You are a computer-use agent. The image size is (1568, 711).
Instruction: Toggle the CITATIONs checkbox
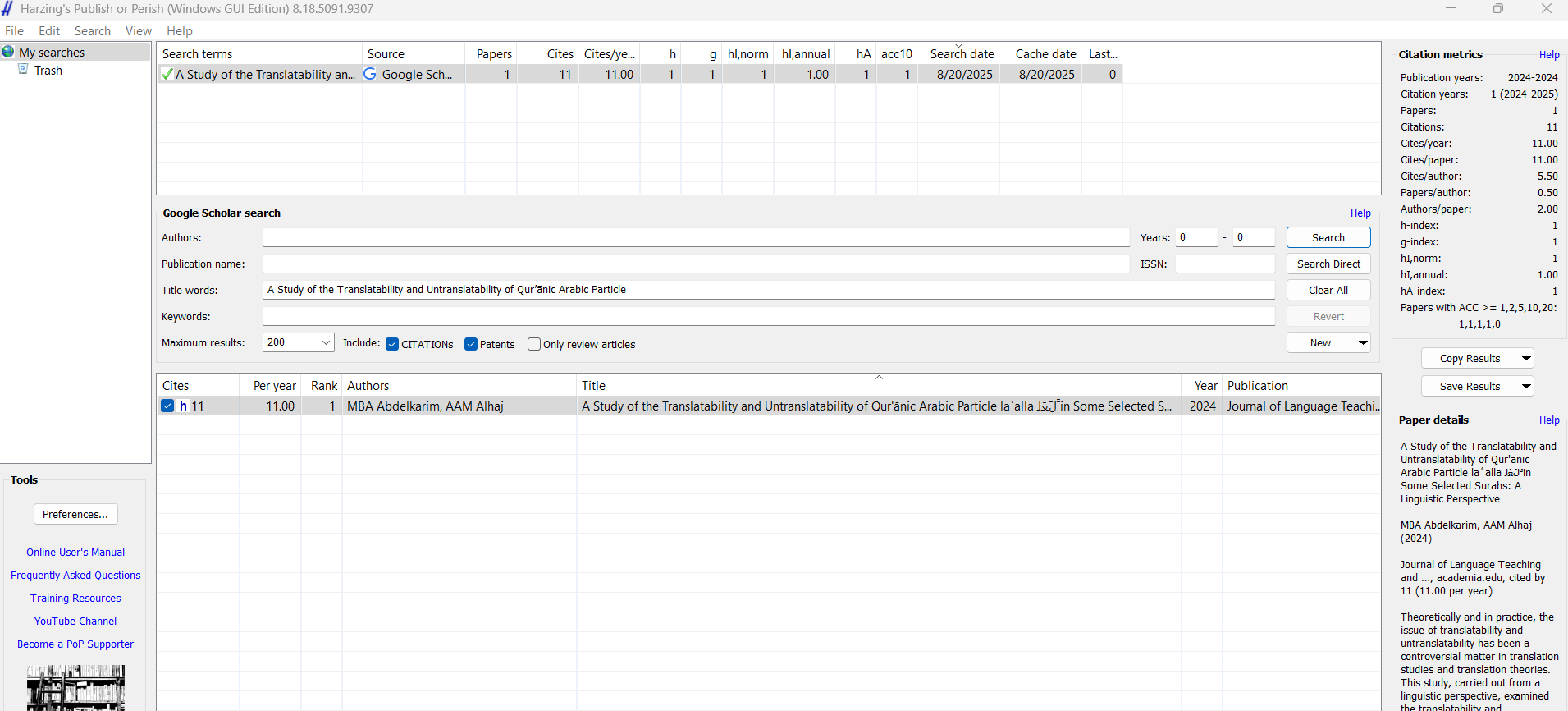[392, 344]
